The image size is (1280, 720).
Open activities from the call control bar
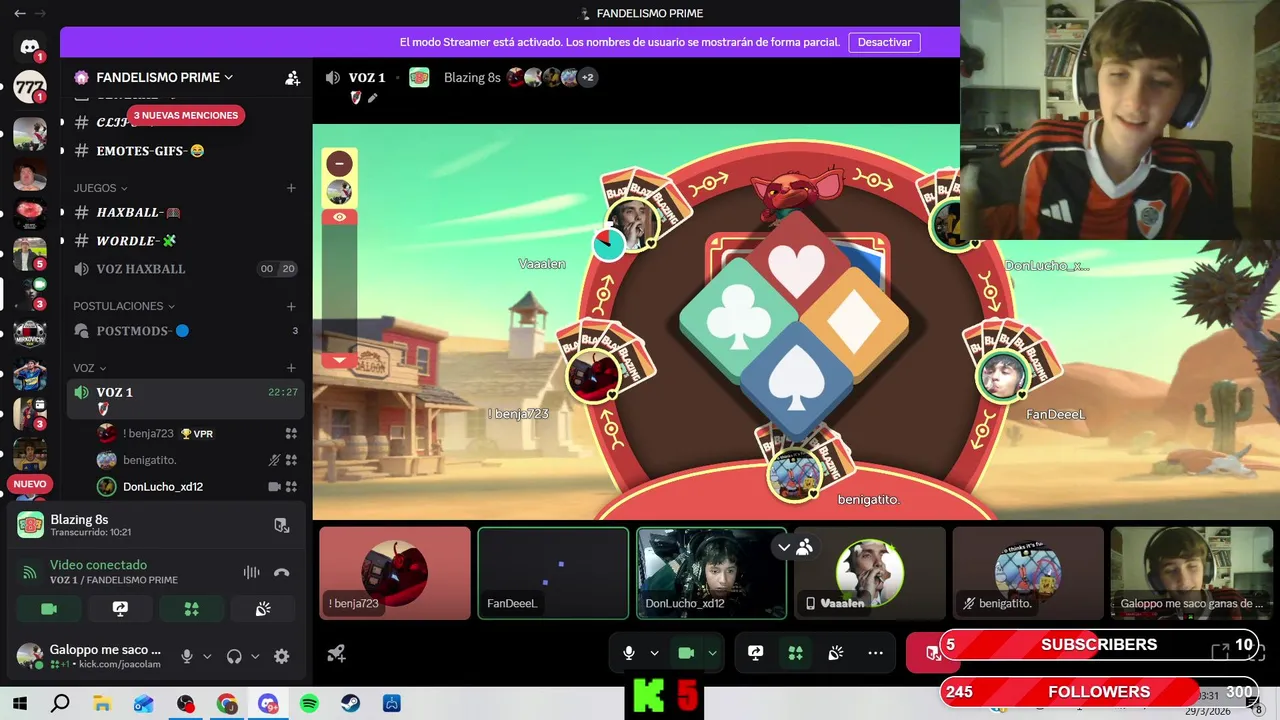pos(796,653)
